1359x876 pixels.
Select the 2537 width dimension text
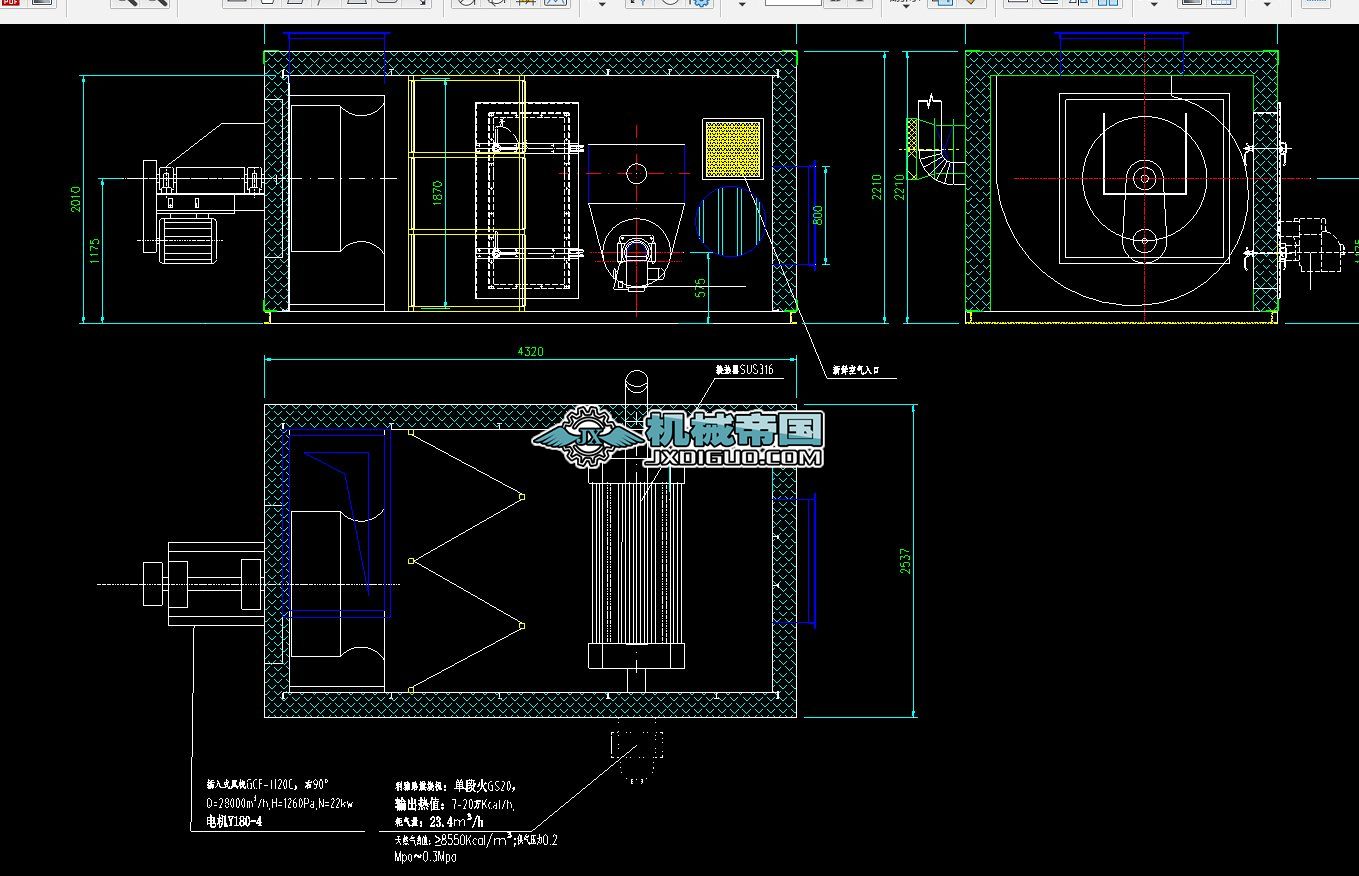[906, 561]
